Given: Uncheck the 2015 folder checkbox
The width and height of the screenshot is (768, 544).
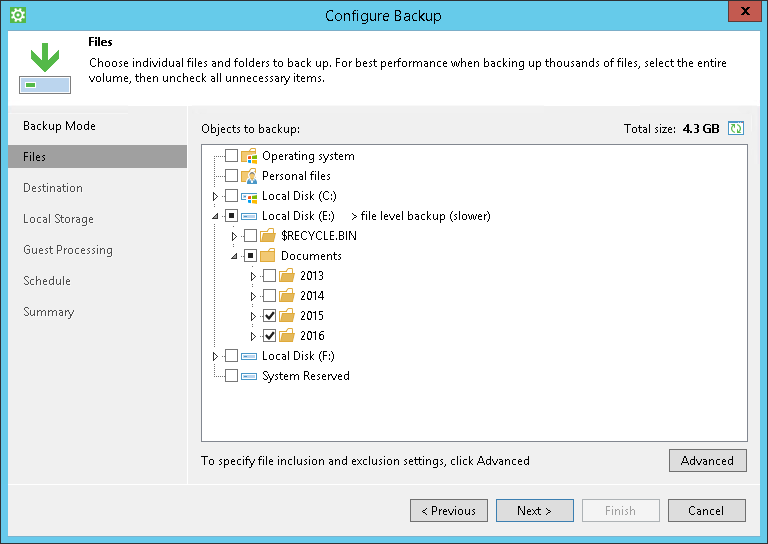Looking at the screenshot, I should (269, 316).
